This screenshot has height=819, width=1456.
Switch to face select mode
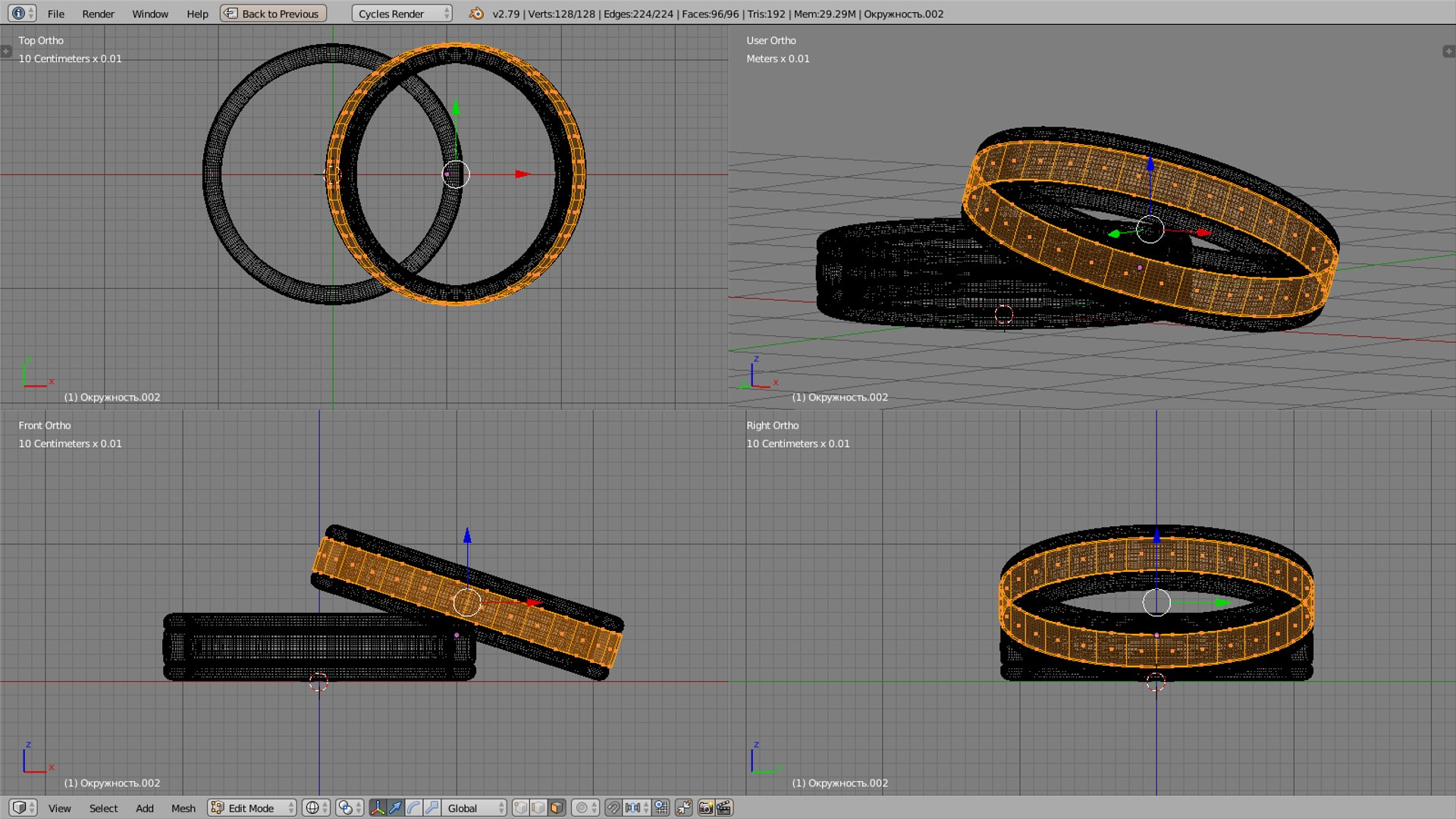557,808
